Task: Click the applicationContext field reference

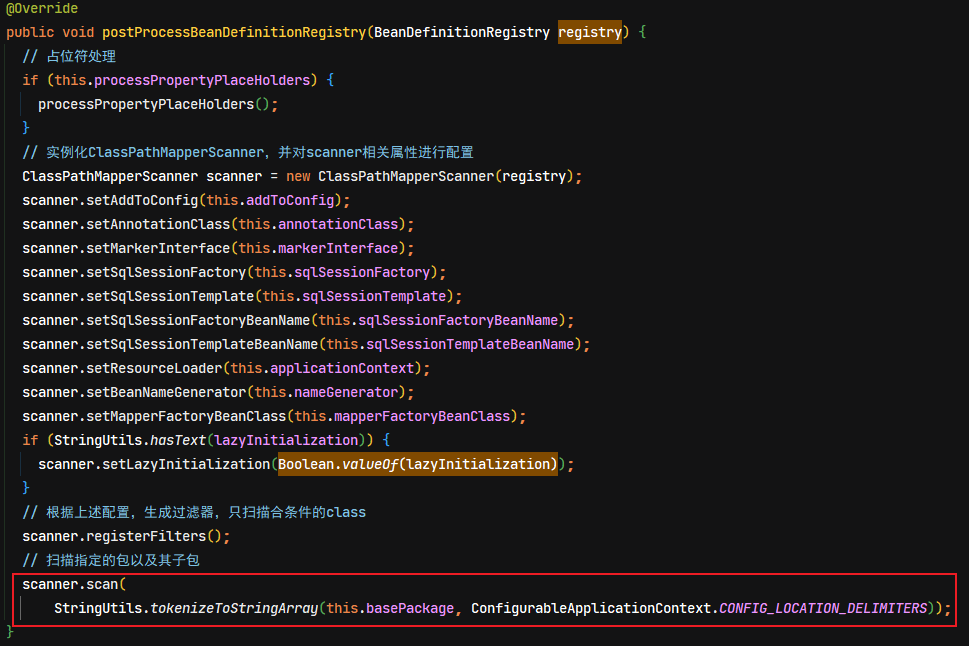Action: (x=342, y=368)
